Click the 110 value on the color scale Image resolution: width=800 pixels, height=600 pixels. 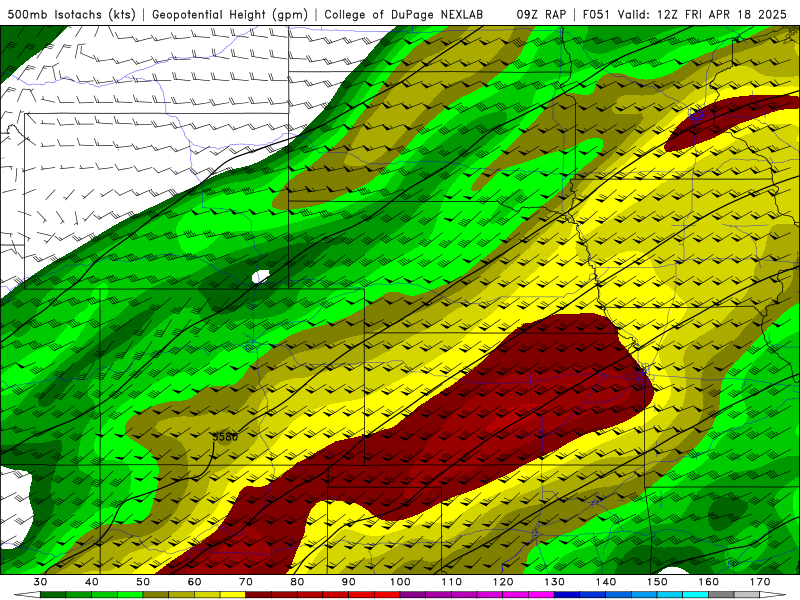pyautogui.click(x=452, y=582)
